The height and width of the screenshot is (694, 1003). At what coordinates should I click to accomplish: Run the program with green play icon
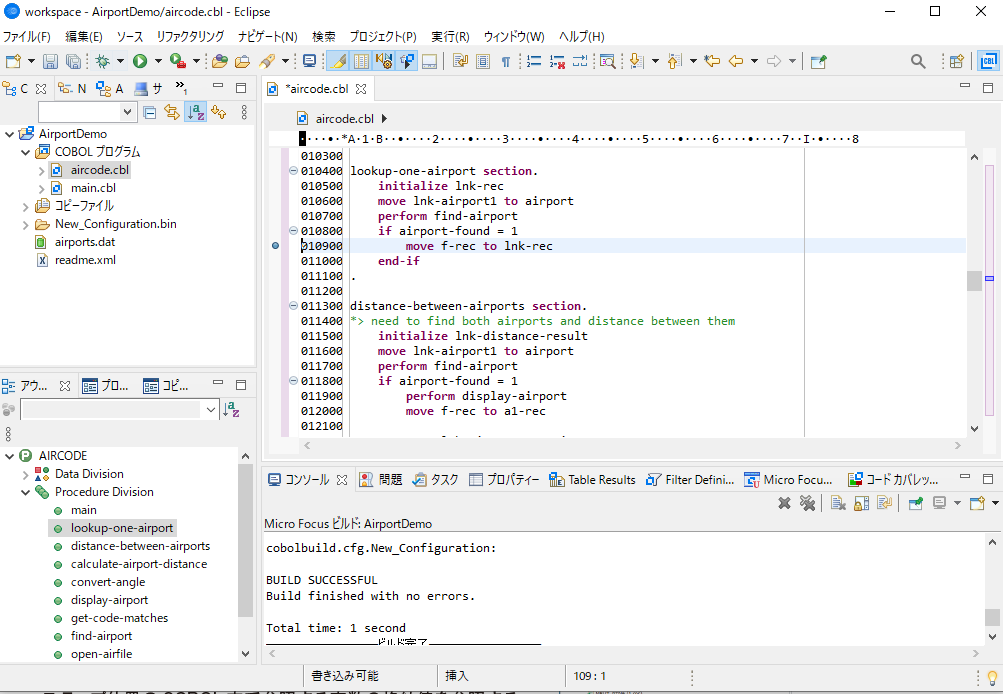coord(139,61)
